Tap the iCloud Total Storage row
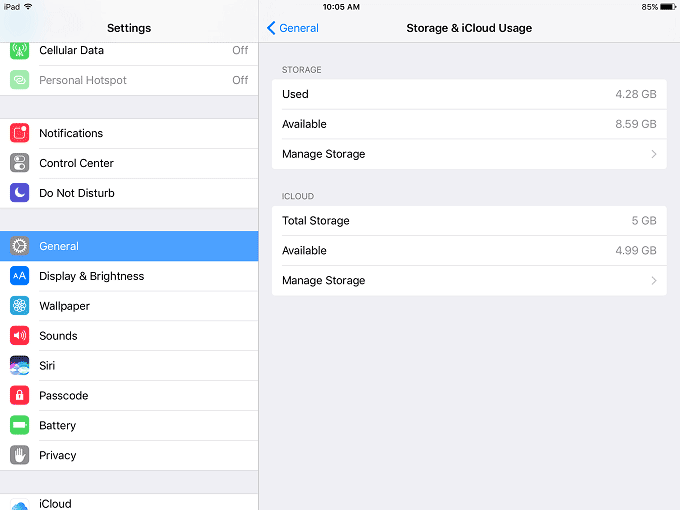 (x=469, y=221)
